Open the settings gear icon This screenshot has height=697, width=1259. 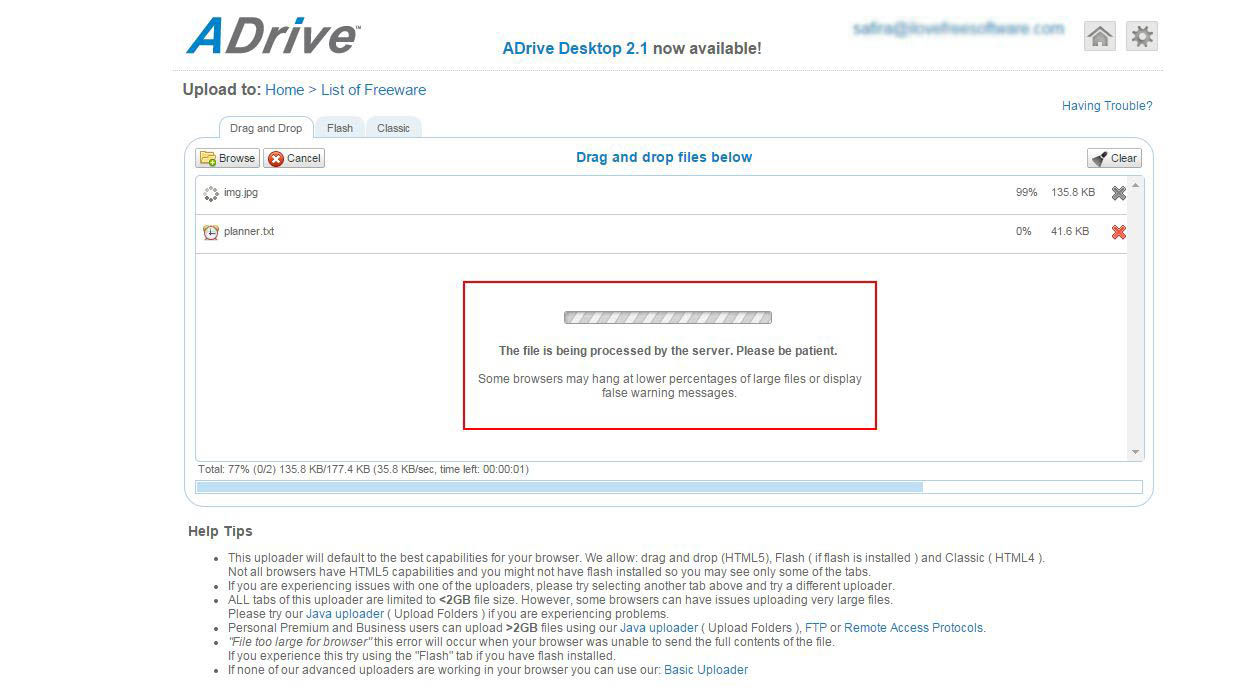tap(1142, 37)
